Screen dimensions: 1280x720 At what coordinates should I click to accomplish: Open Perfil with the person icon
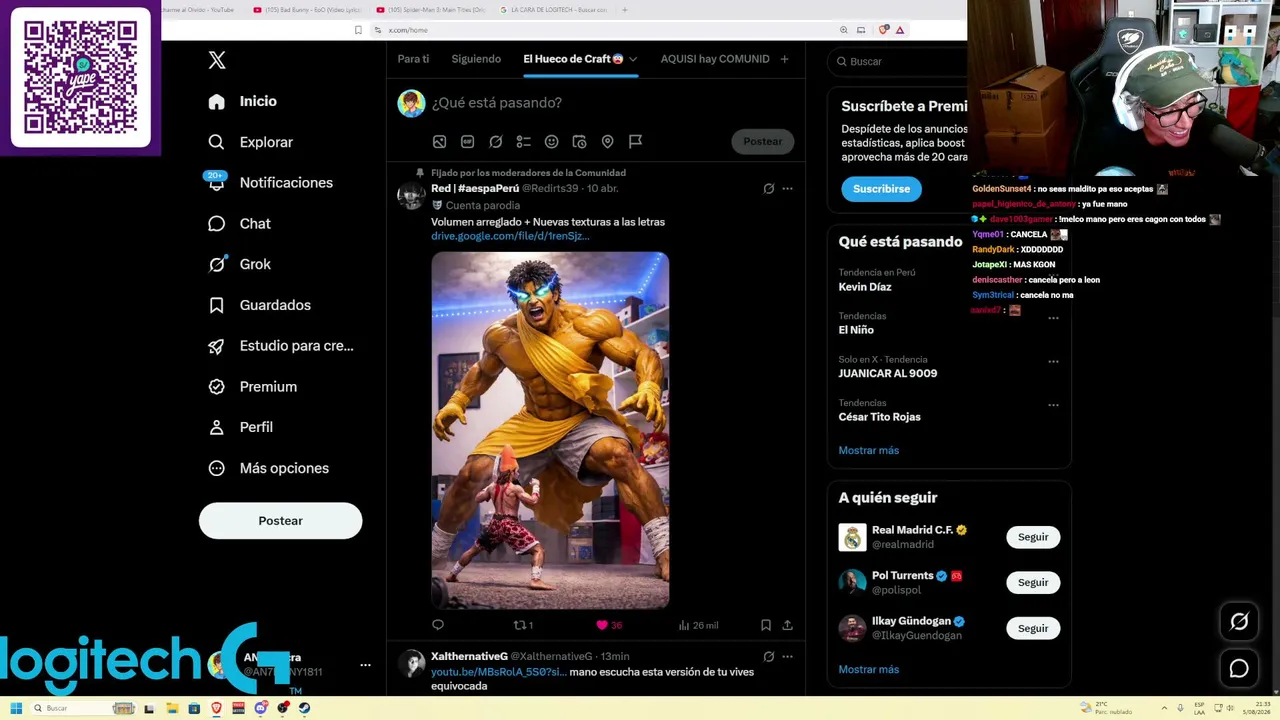pyautogui.click(x=217, y=427)
